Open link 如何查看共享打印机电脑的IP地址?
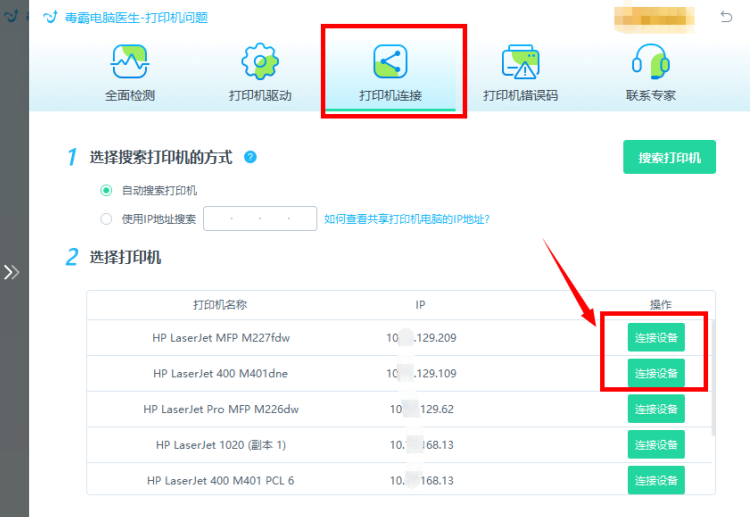Screen dimensions: 750x517 [407, 219]
